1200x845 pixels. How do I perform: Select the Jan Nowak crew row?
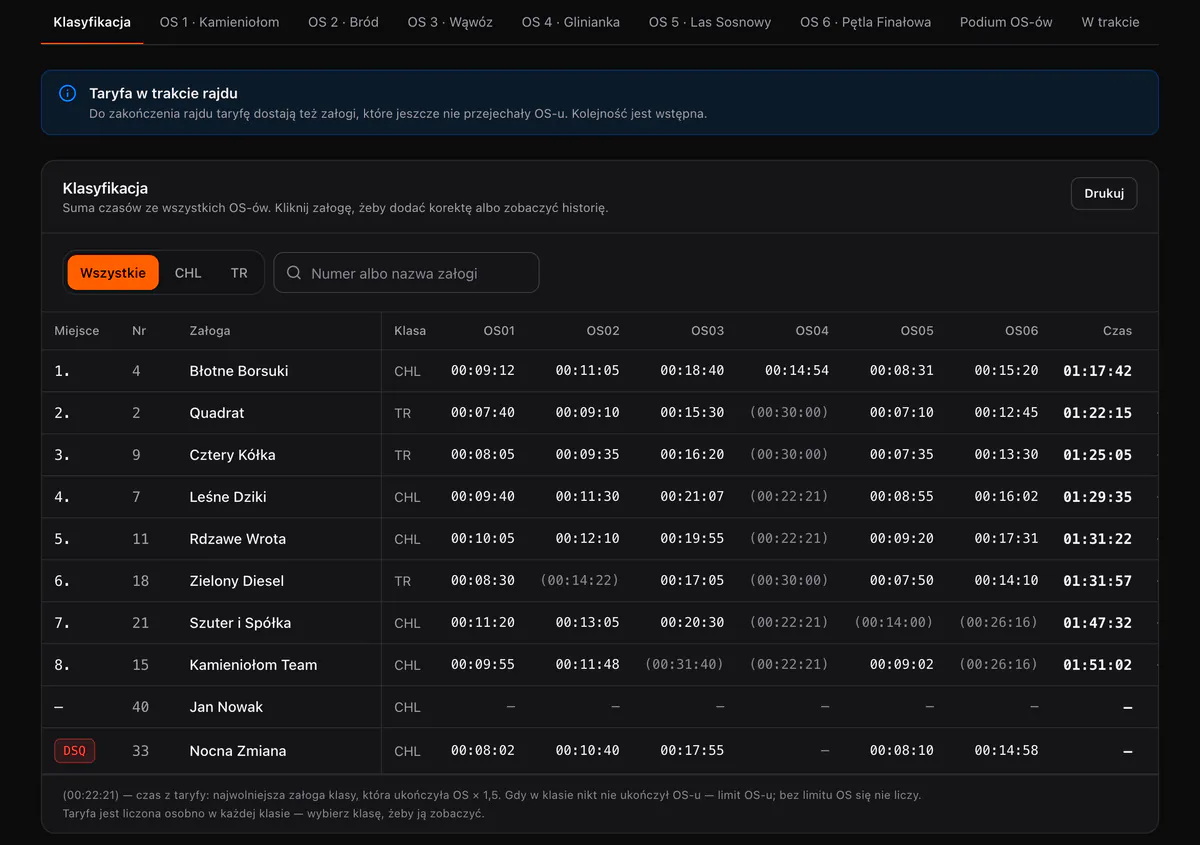point(600,707)
